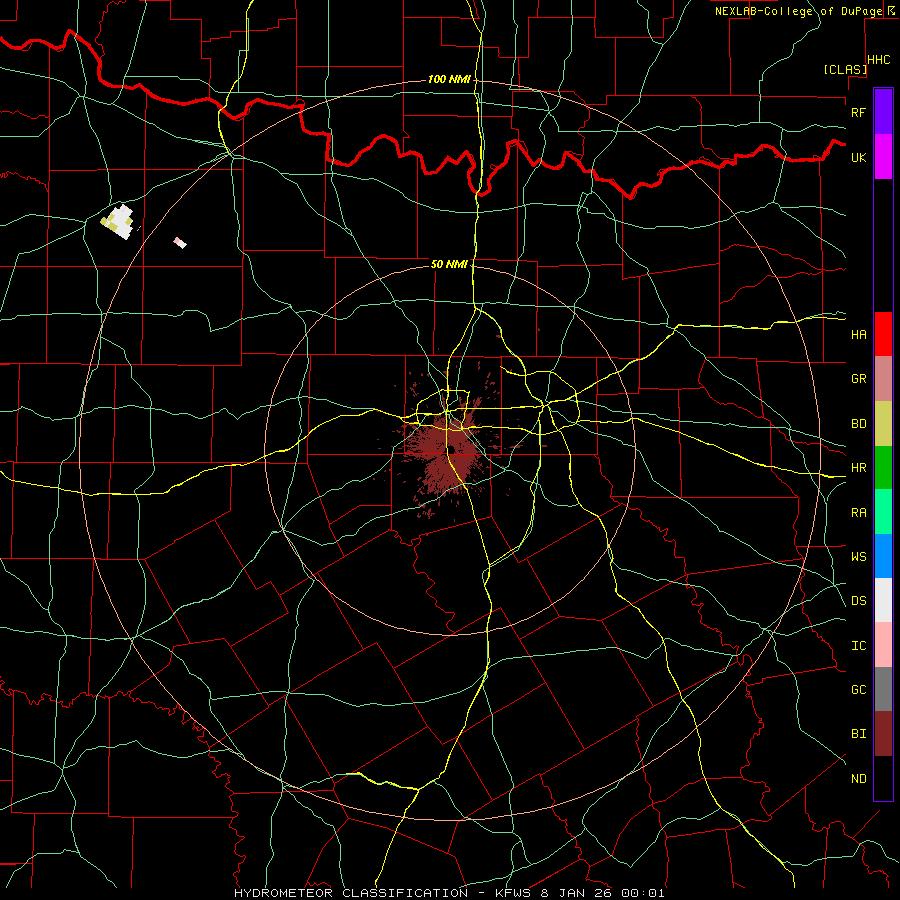Click the UK legend label

[858, 157]
